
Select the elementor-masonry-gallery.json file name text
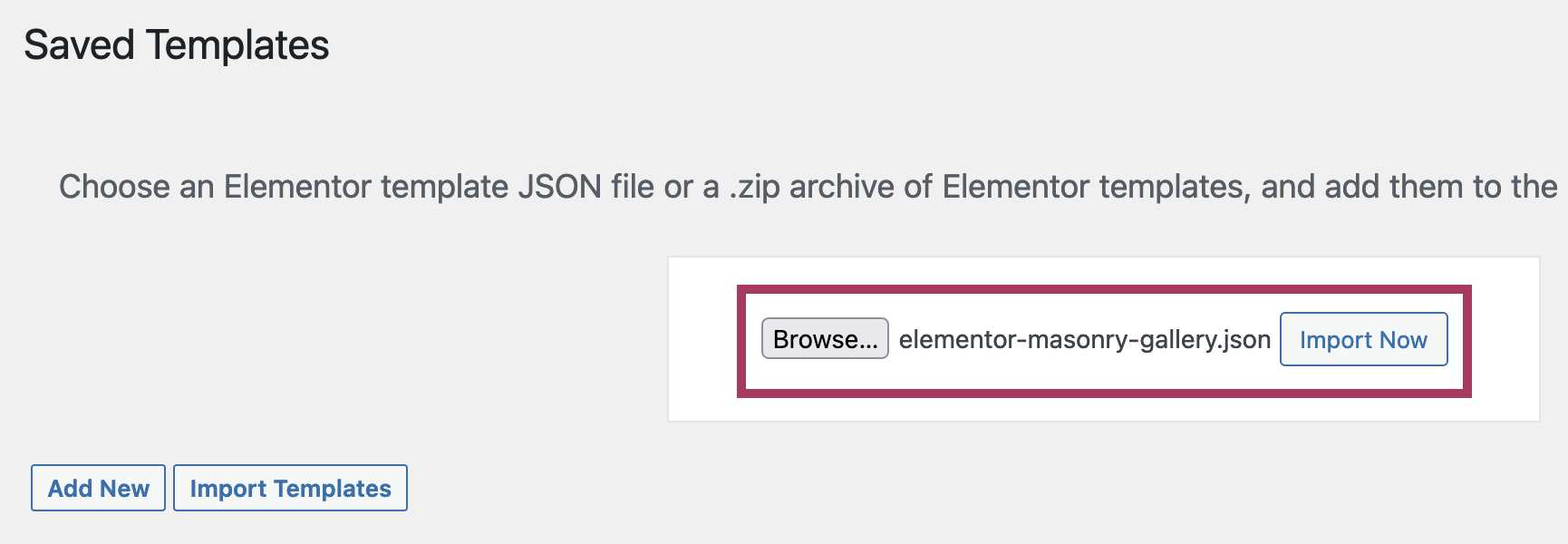tap(1084, 339)
